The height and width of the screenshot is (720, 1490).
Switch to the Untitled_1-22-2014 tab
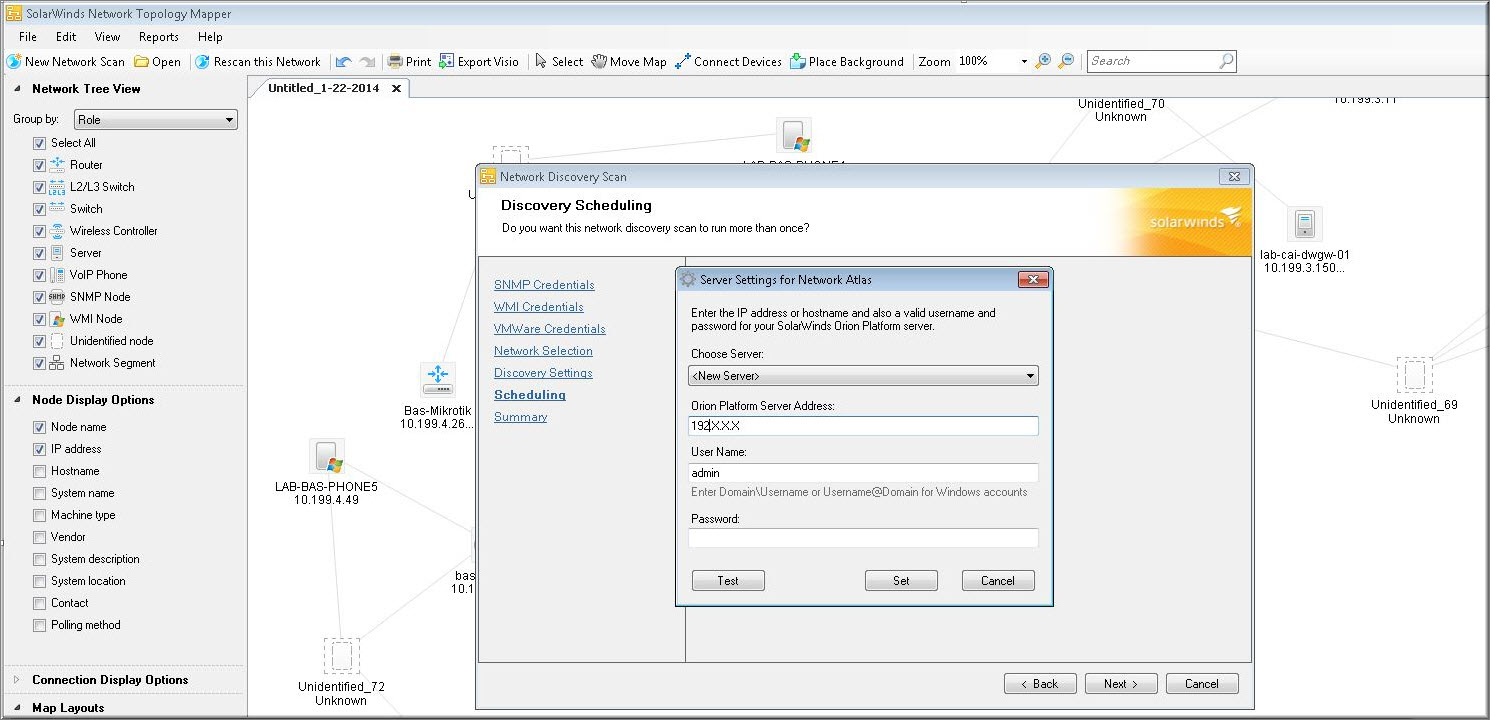pos(323,88)
